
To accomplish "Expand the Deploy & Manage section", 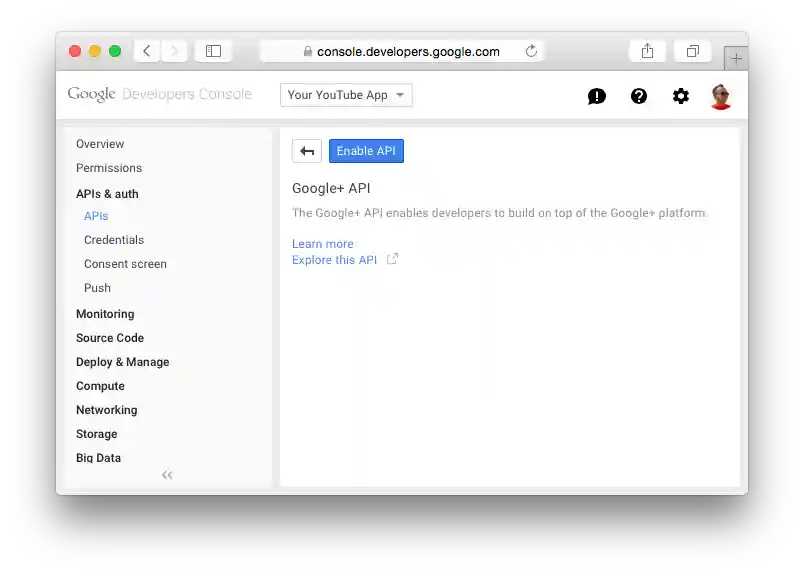I will [123, 362].
